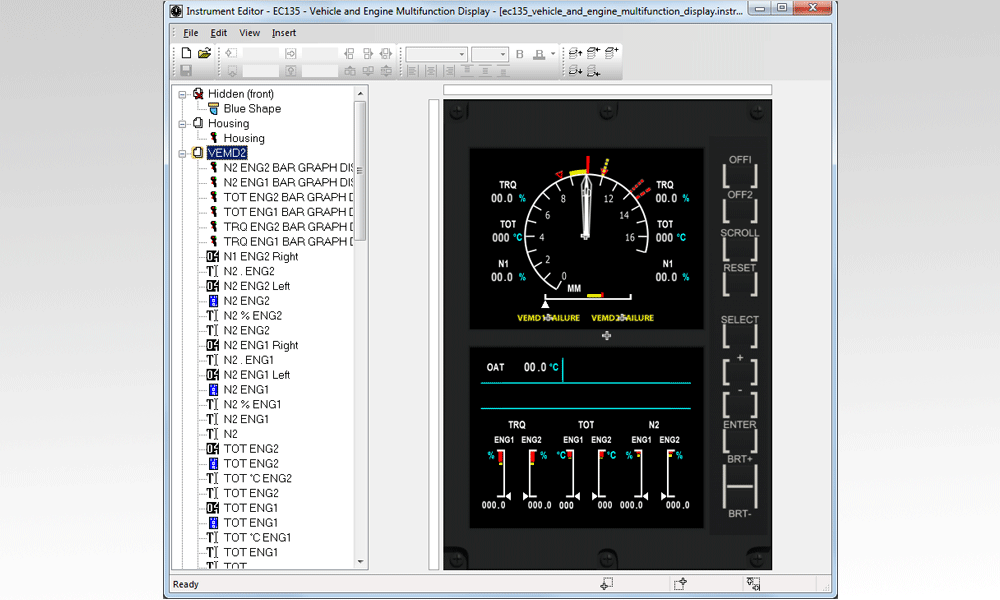The width and height of the screenshot is (1000, 600).
Task: Open the Insert menu
Action: click(x=284, y=32)
